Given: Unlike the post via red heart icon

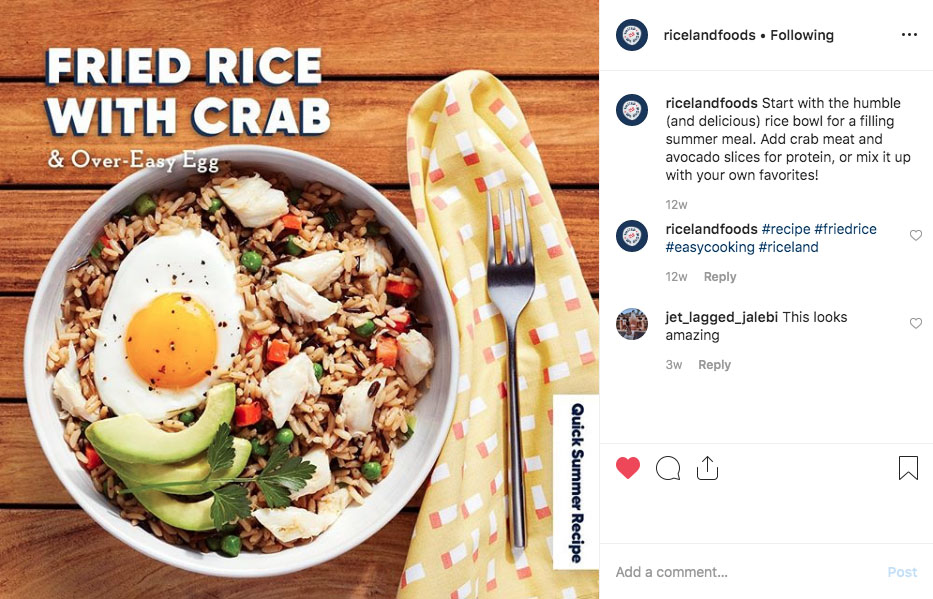Looking at the screenshot, I should pyautogui.click(x=628, y=468).
